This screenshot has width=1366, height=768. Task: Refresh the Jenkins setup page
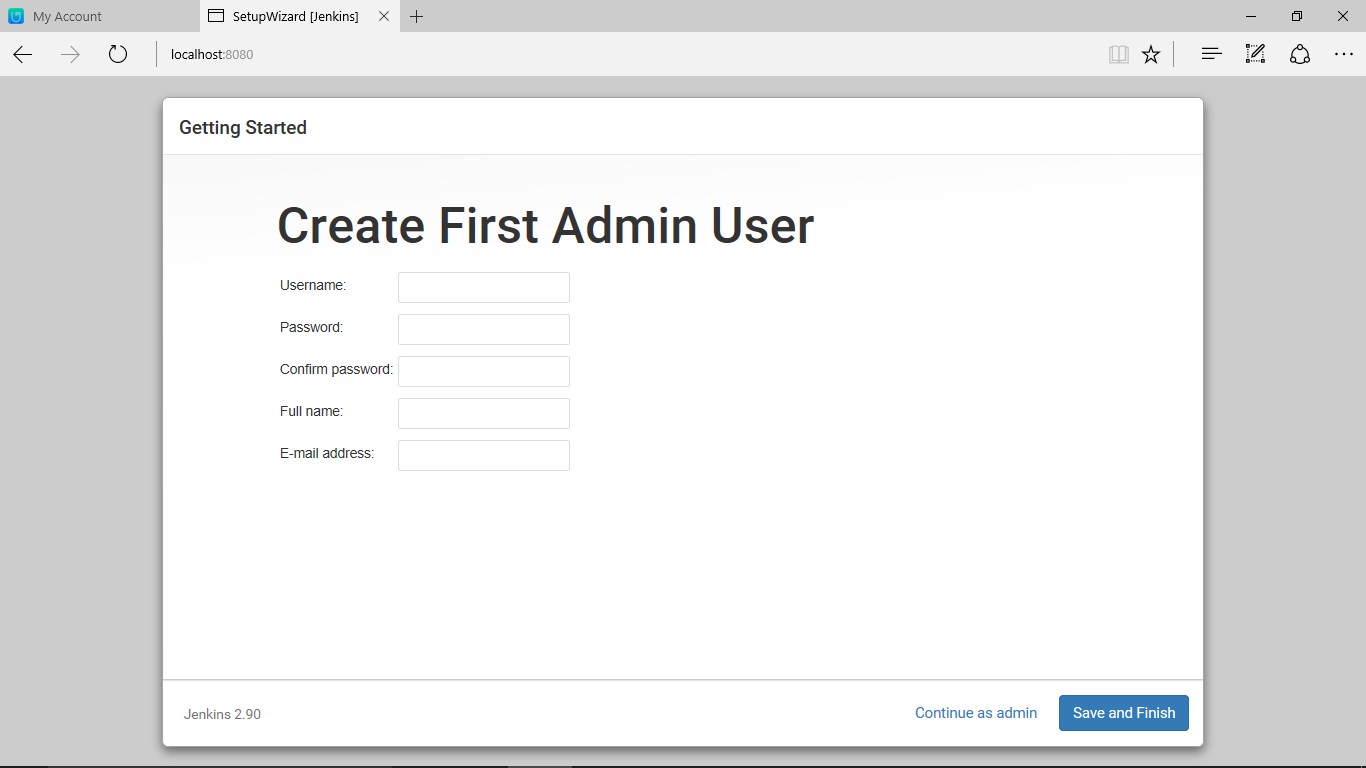[x=117, y=54]
